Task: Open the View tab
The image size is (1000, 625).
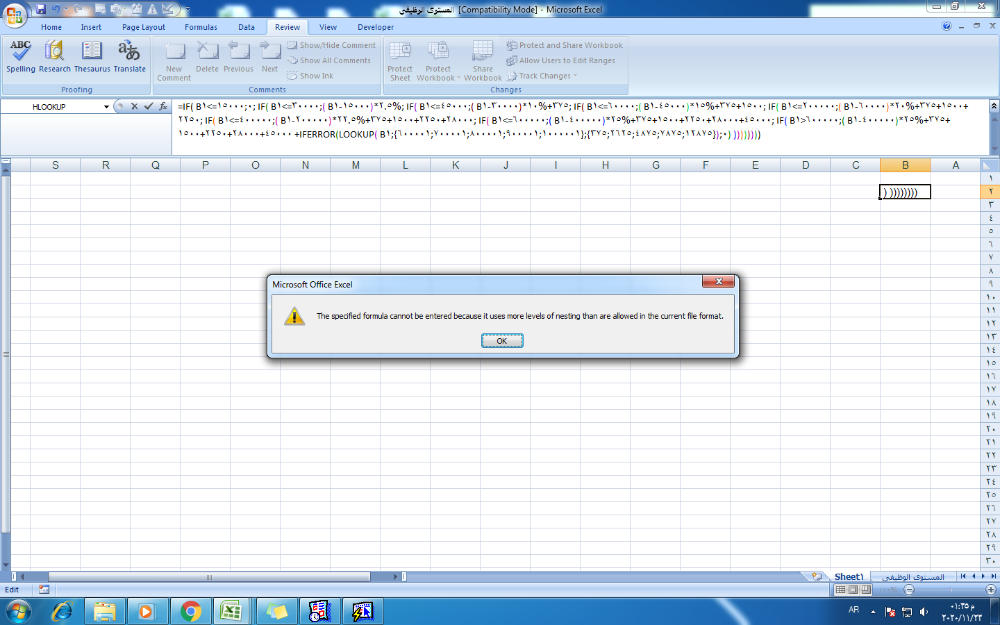Action: click(328, 27)
